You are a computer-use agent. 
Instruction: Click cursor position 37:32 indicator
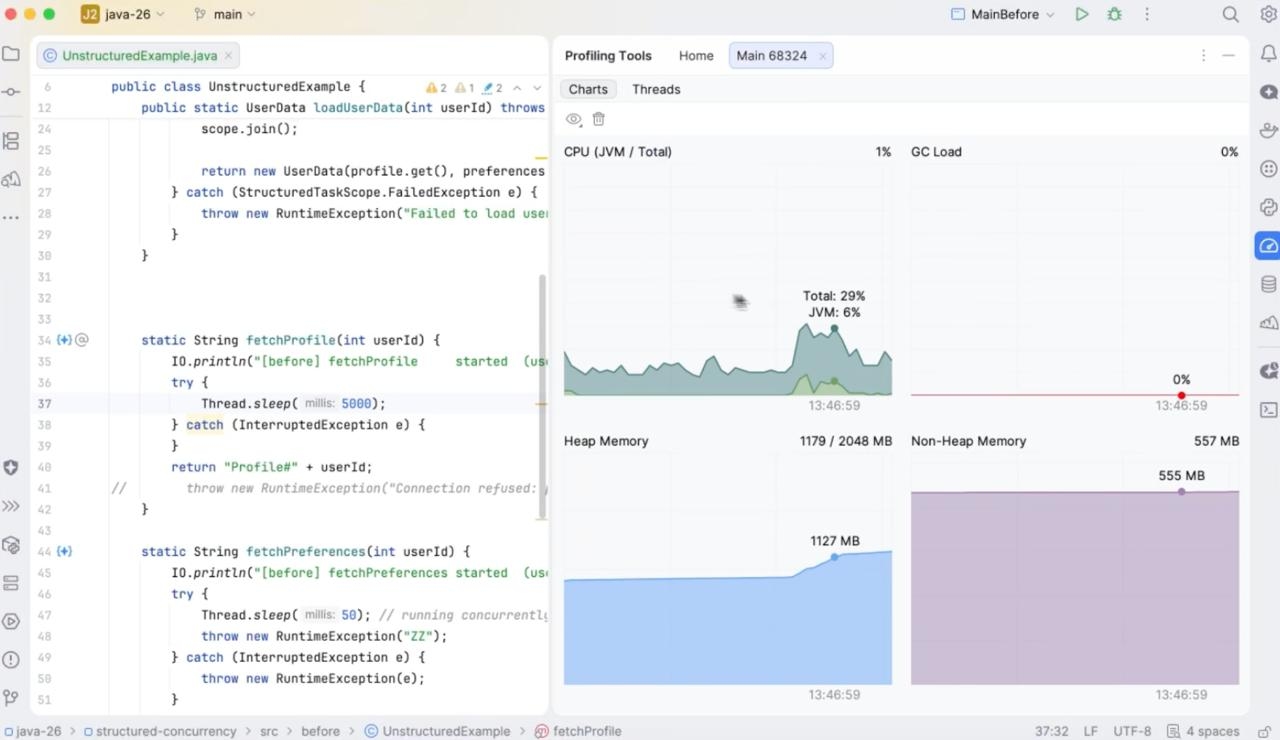pos(1052,731)
